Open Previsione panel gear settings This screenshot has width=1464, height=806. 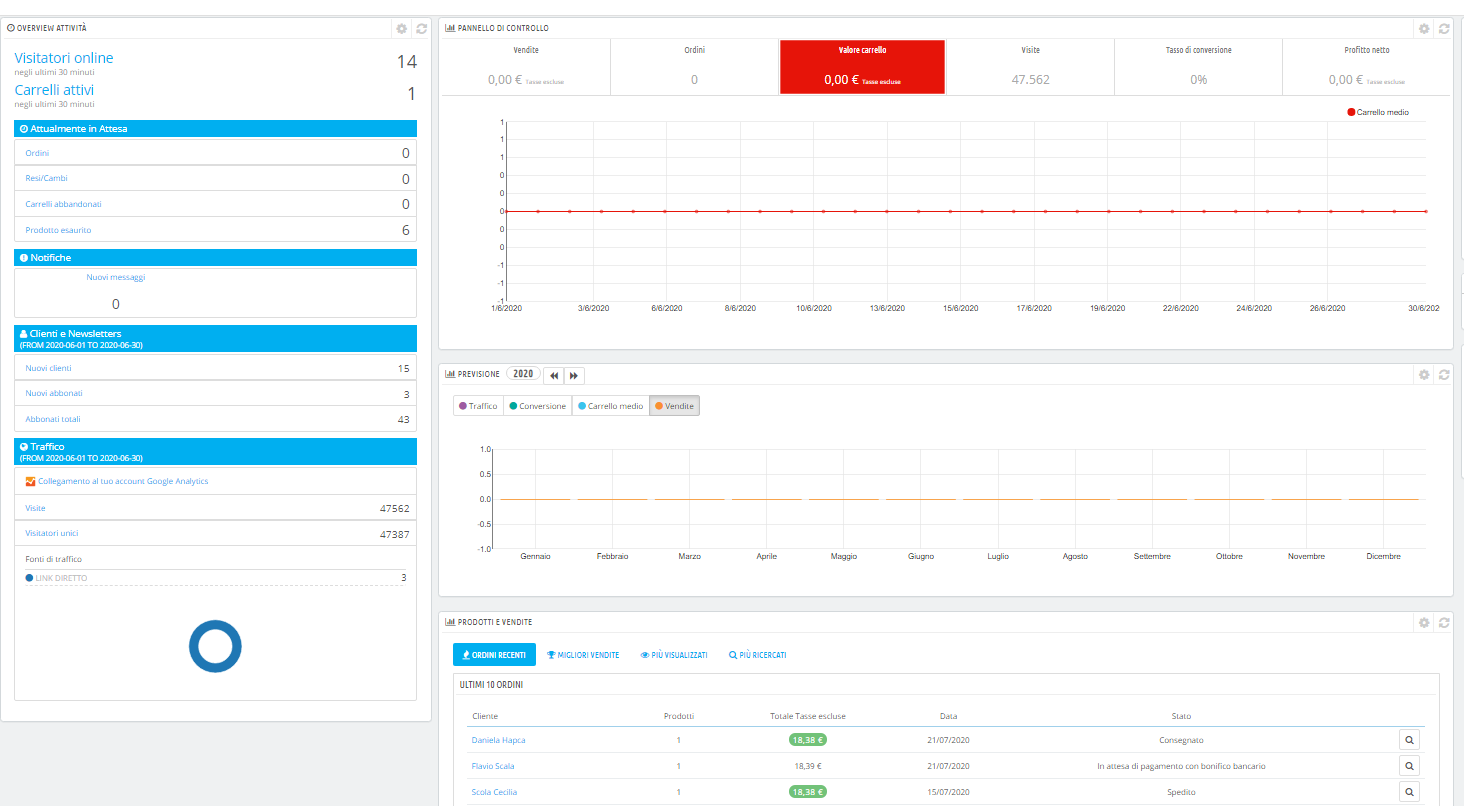(x=1424, y=375)
